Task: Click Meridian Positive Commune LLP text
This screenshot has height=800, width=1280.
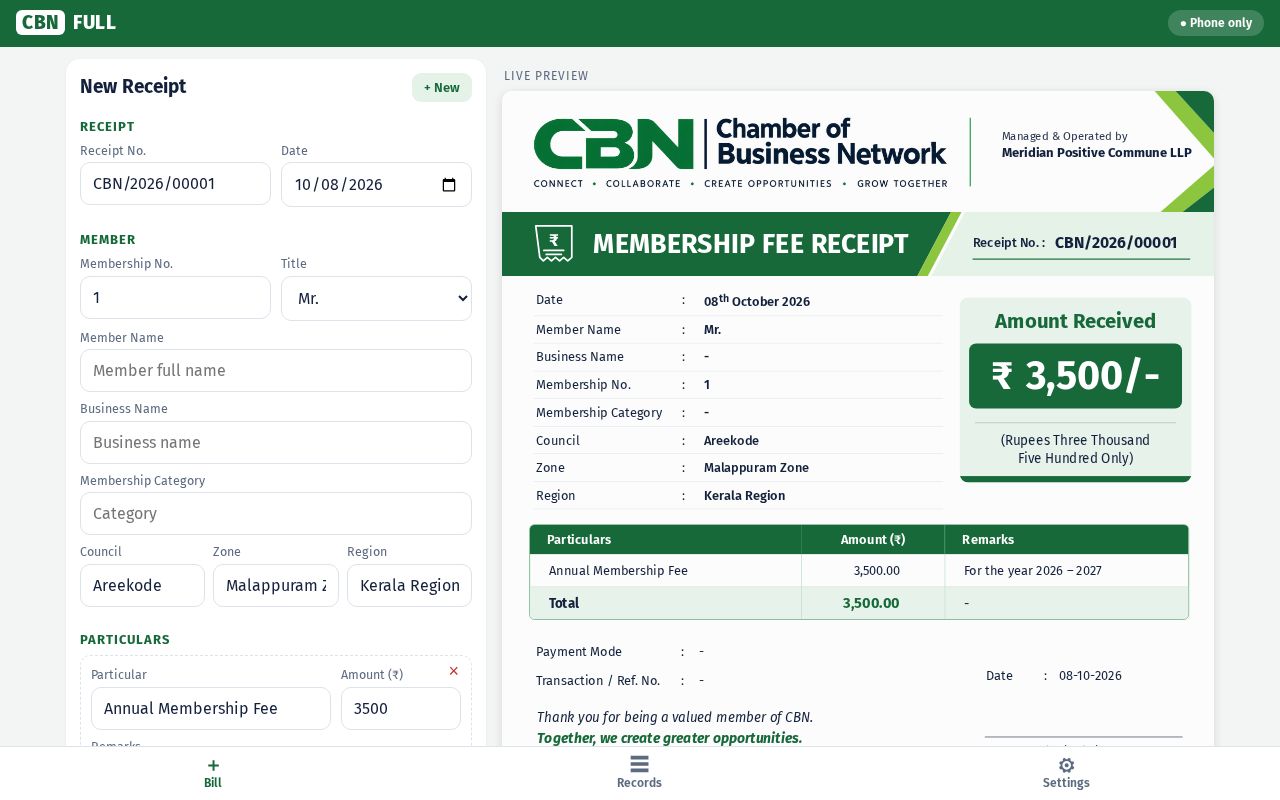Action: 1097,152
